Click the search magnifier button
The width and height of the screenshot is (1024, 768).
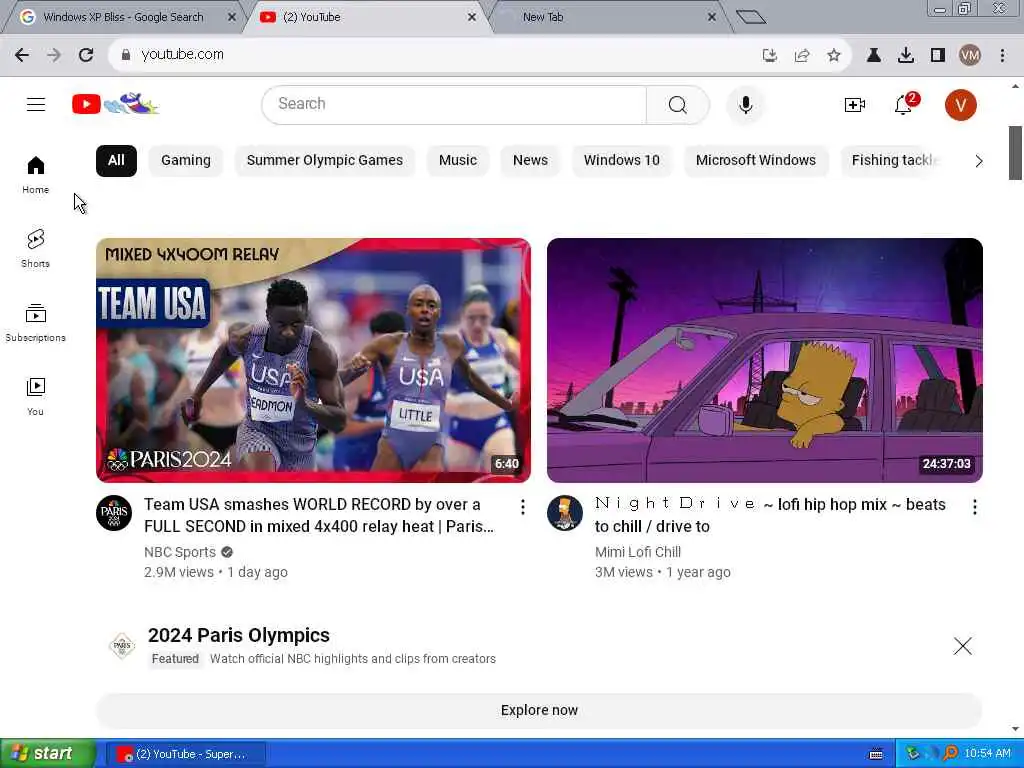(x=677, y=104)
